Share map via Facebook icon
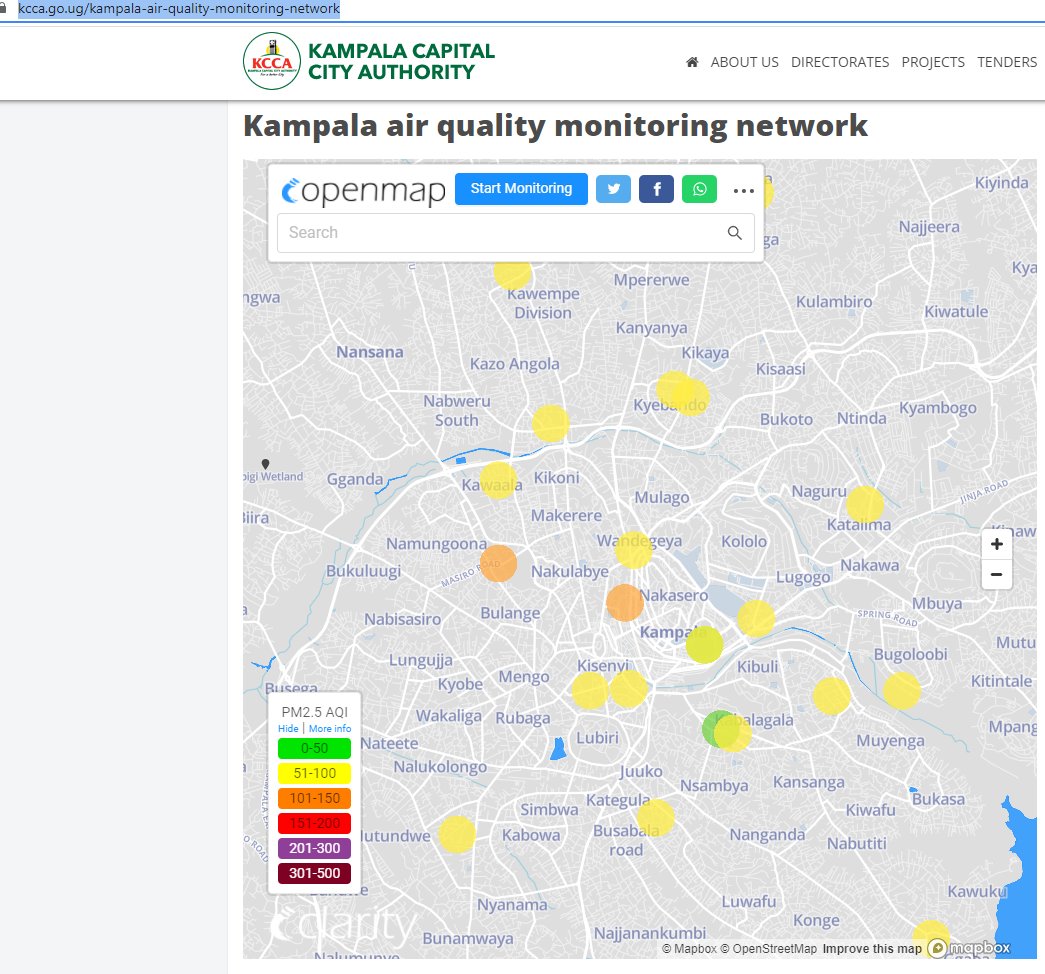 coord(656,189)
